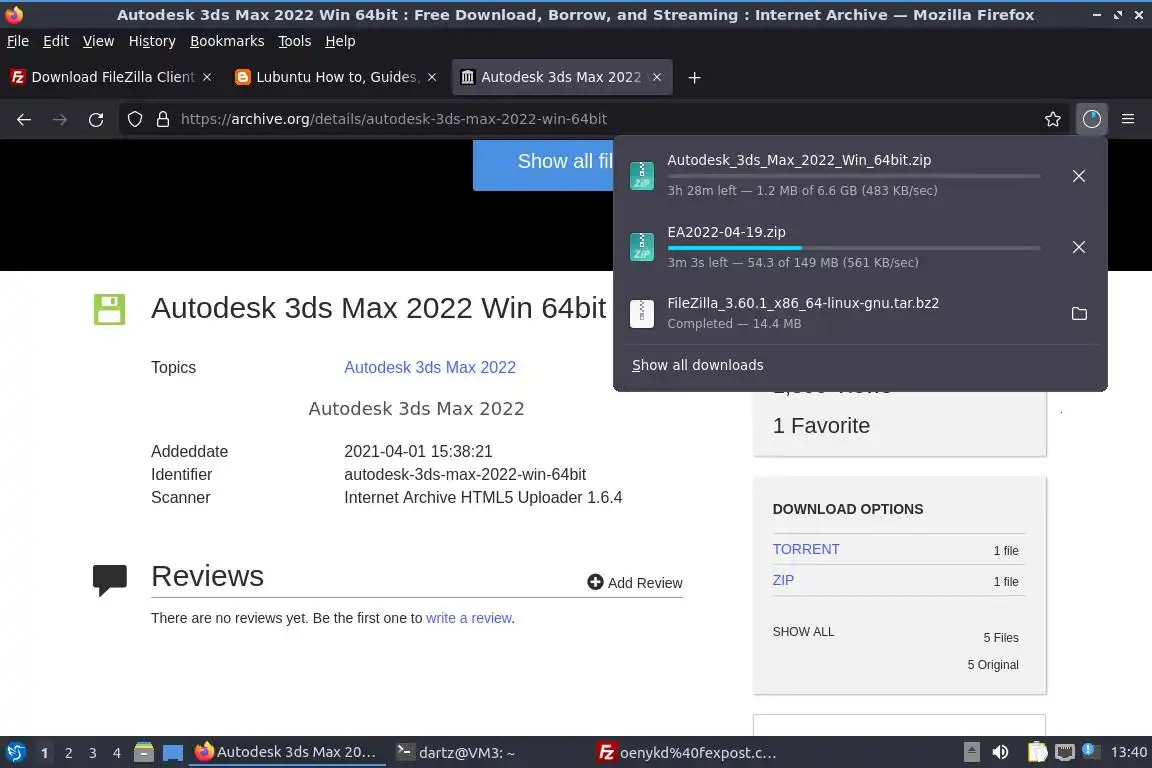Switch to virtual desktop 2
Image resolution: width=1152 pixels, height=768 pixels.
coord(68,753)
